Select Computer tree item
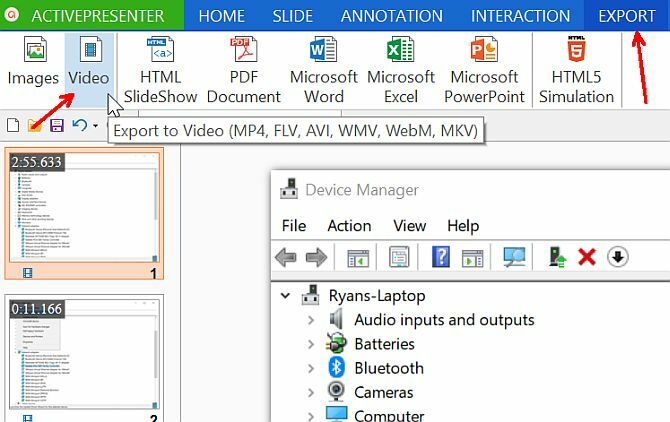The image size is (670, 422). (389, 415)
